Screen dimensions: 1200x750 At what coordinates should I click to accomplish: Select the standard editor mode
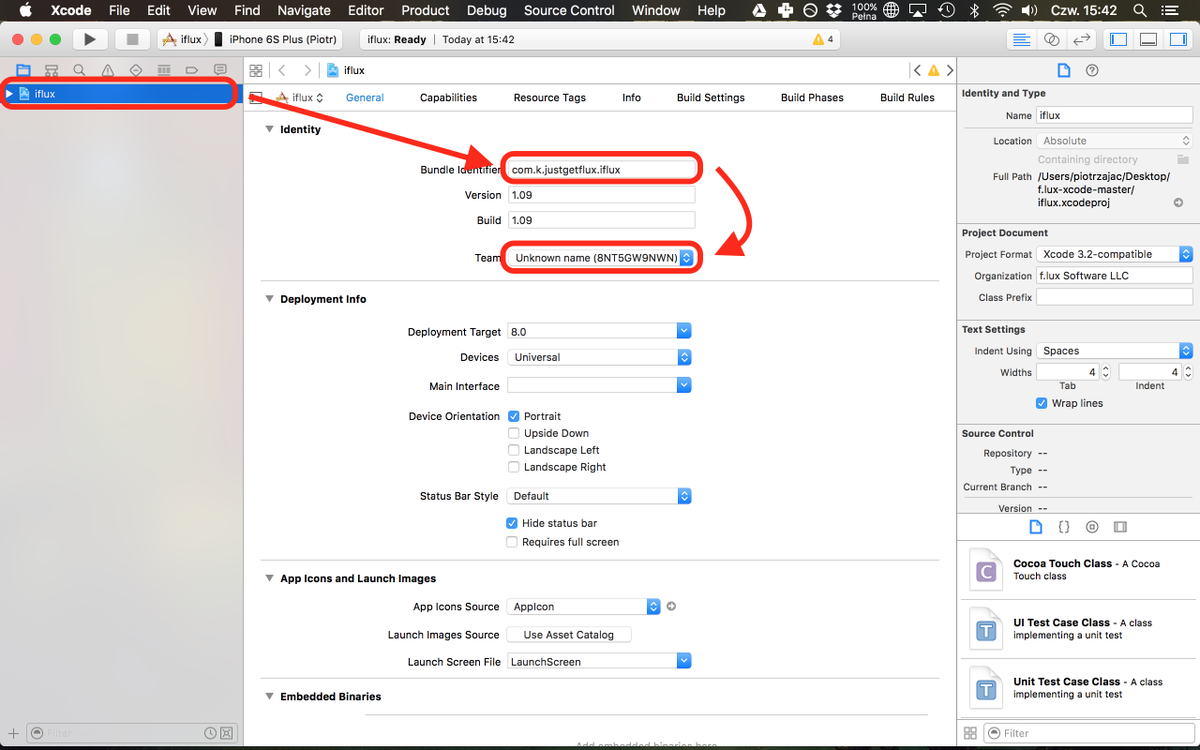click(x=1021, y=39)
